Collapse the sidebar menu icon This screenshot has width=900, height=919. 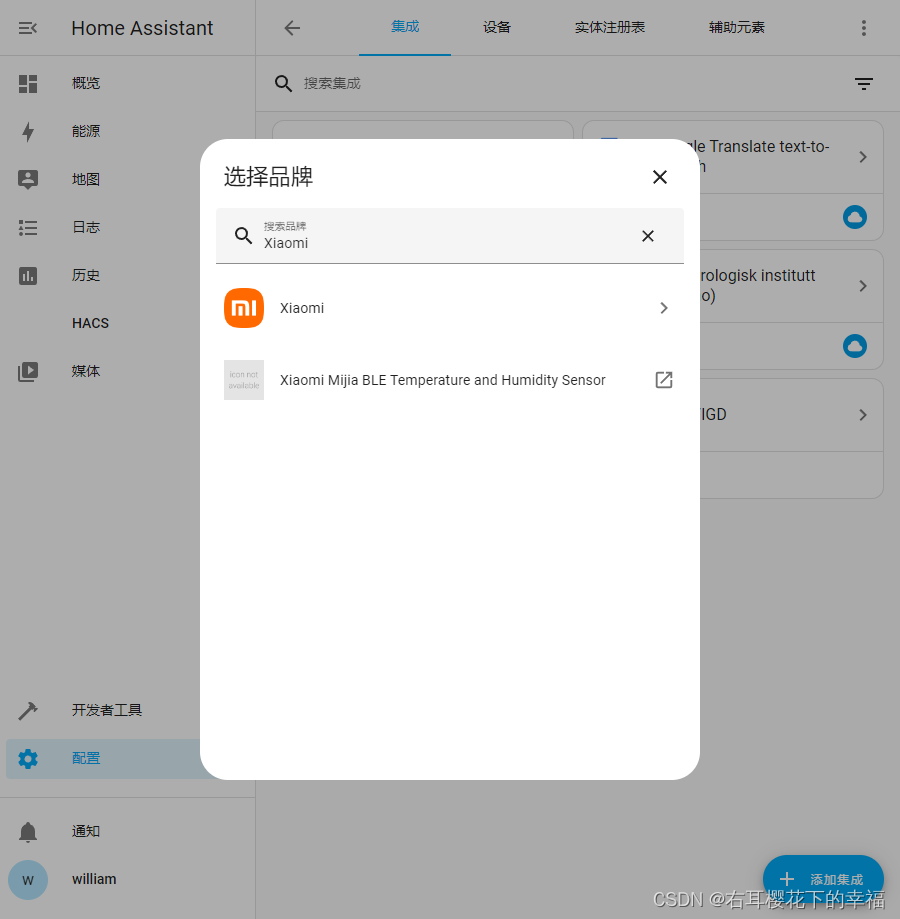pyautogui.click(x=28, y=28)
